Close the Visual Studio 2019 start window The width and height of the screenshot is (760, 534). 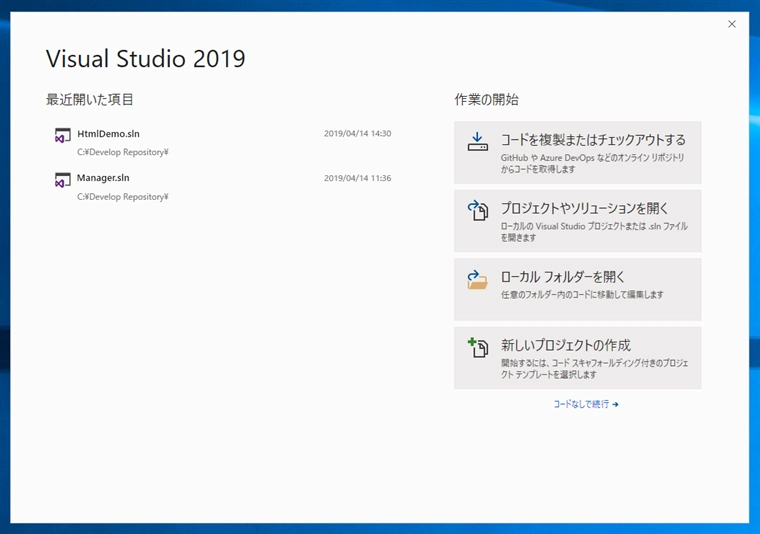tap(732, 24)
